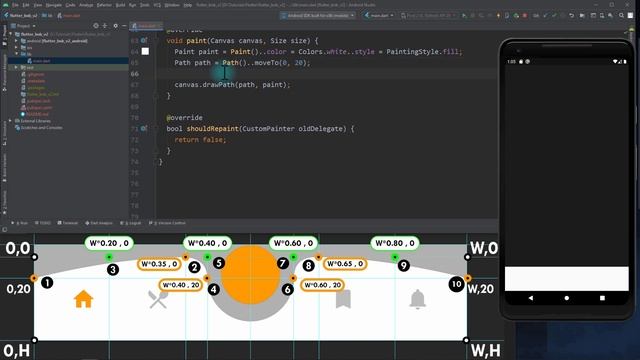Viewport: 640px width, 360px height.
Task: Tap the emulator Recents square button
Action: pyautogui.click(x=602, y=298)
